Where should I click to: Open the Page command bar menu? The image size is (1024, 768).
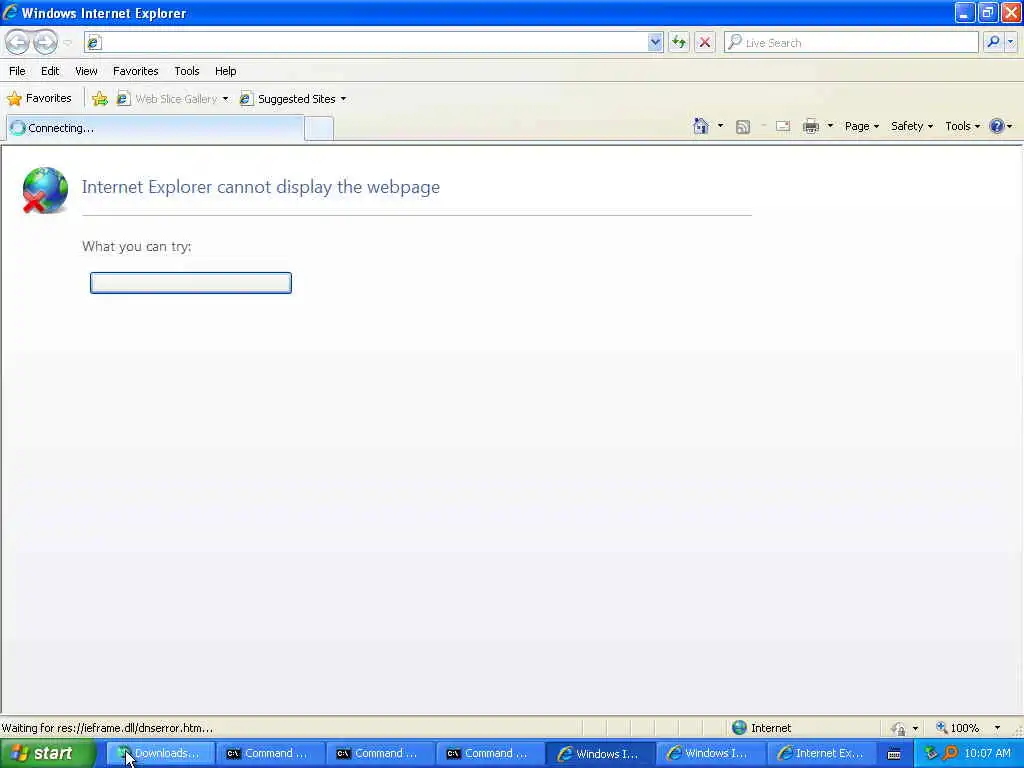(x=861, y=126)
